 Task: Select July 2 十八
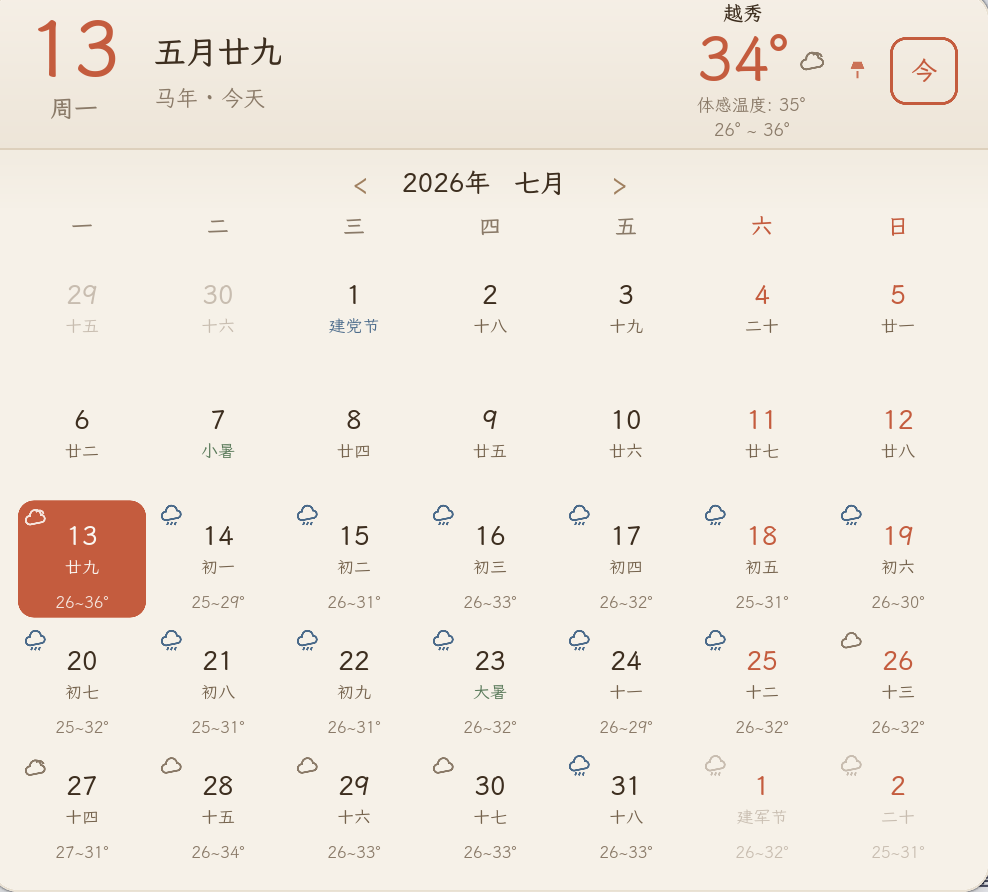490,308
